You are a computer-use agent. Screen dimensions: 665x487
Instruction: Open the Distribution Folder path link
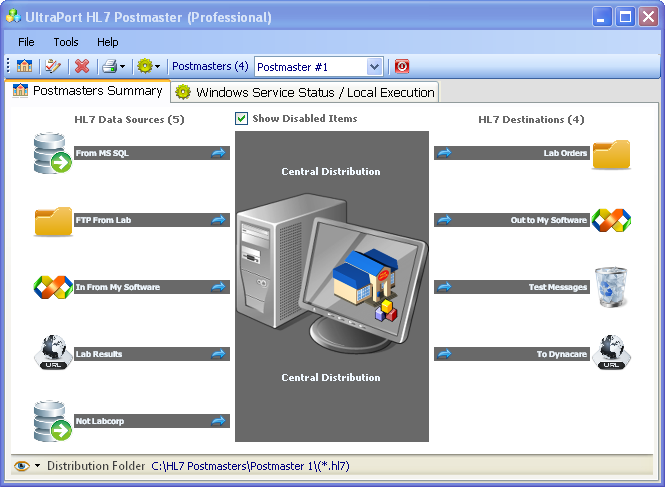(250, 466)
